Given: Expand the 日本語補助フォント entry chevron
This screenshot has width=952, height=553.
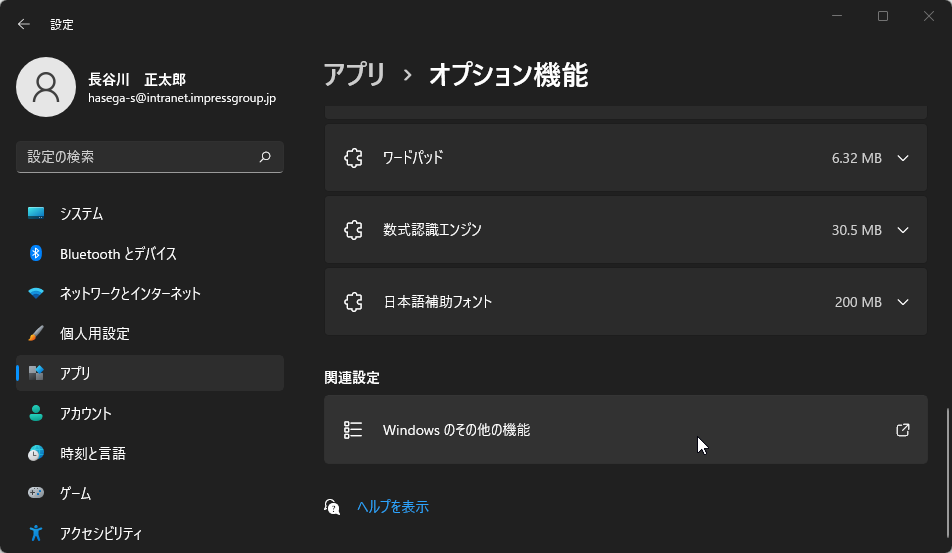Looking at the screenshot, I should tap(903, 302).
